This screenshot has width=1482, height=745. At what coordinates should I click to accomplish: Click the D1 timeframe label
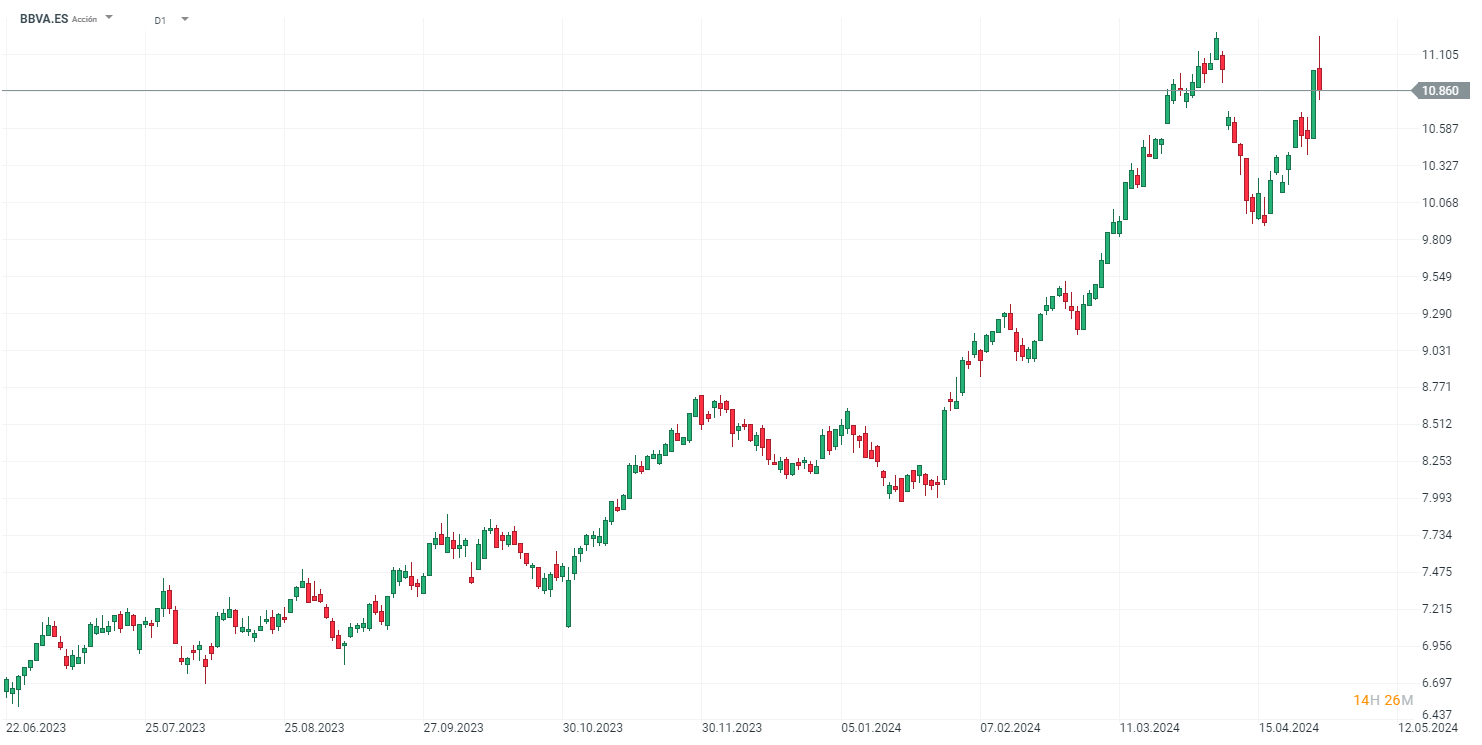[x=160, y=20]
